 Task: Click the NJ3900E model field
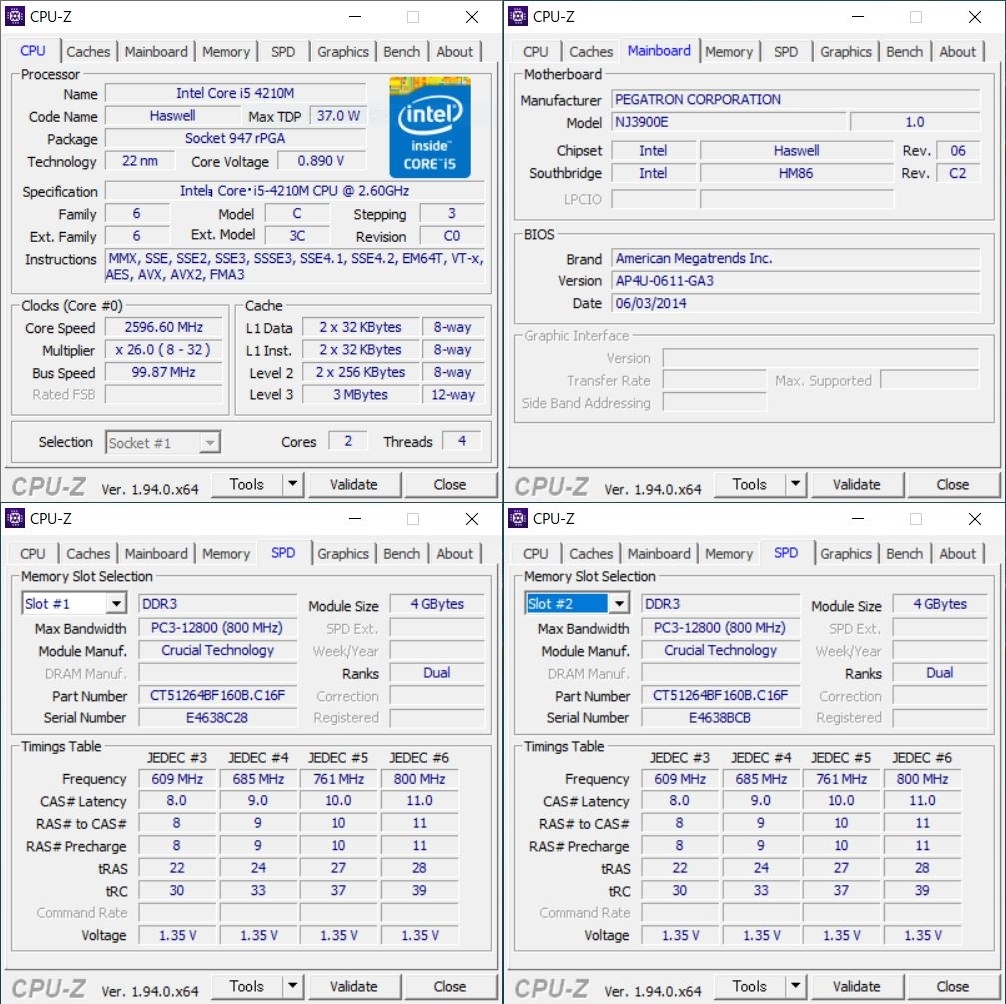click(729, 122)
